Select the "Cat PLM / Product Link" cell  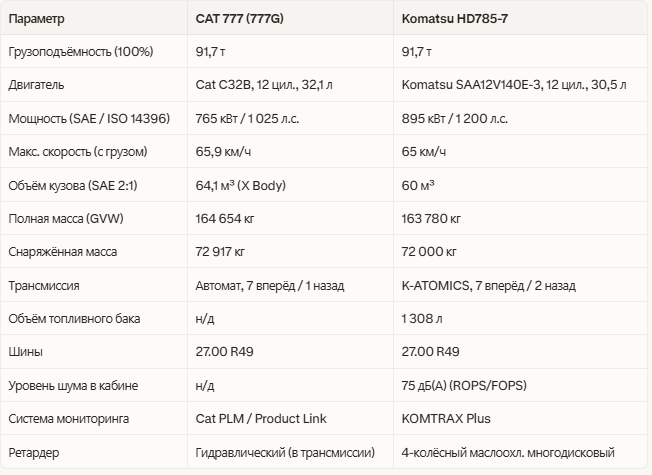click(261, 418)
